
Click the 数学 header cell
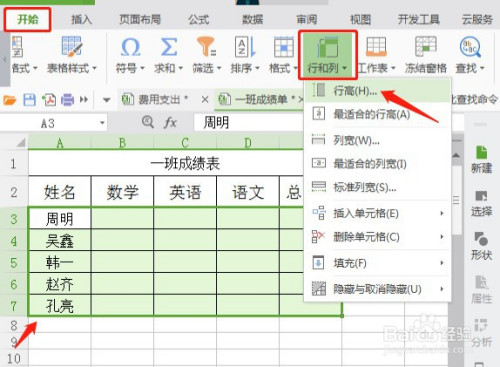coord(122,192)
